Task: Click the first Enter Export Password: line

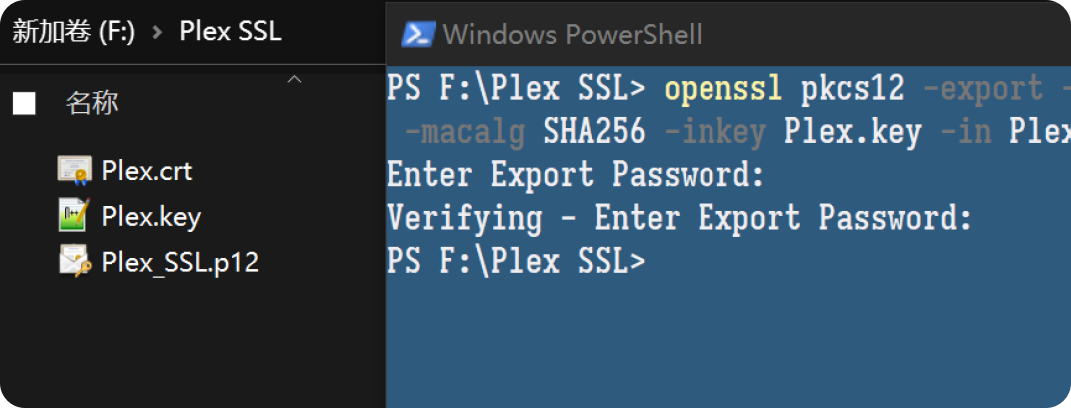Action: click(575, 175)
